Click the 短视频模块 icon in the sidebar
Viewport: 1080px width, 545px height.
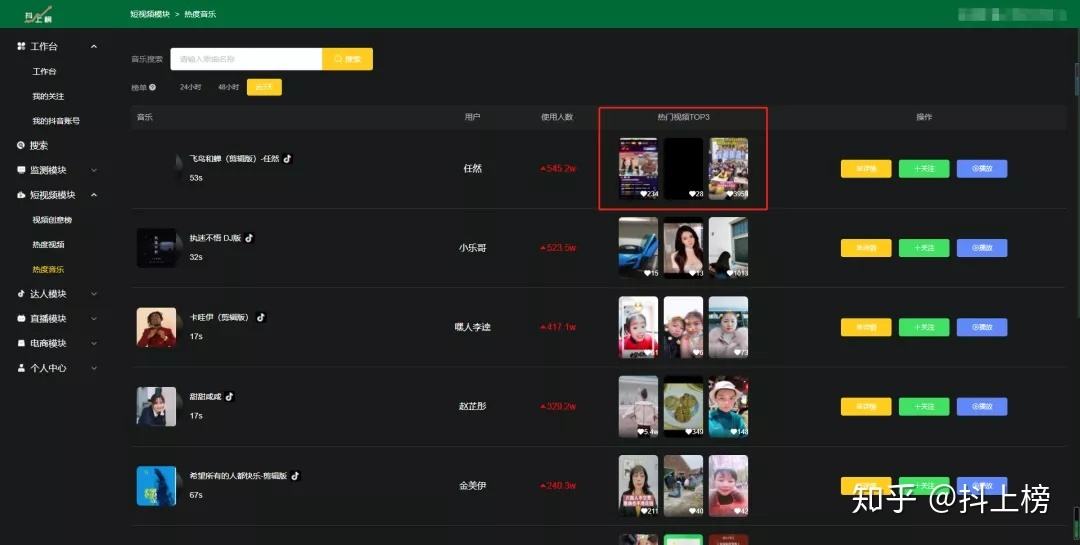[21, 195]
